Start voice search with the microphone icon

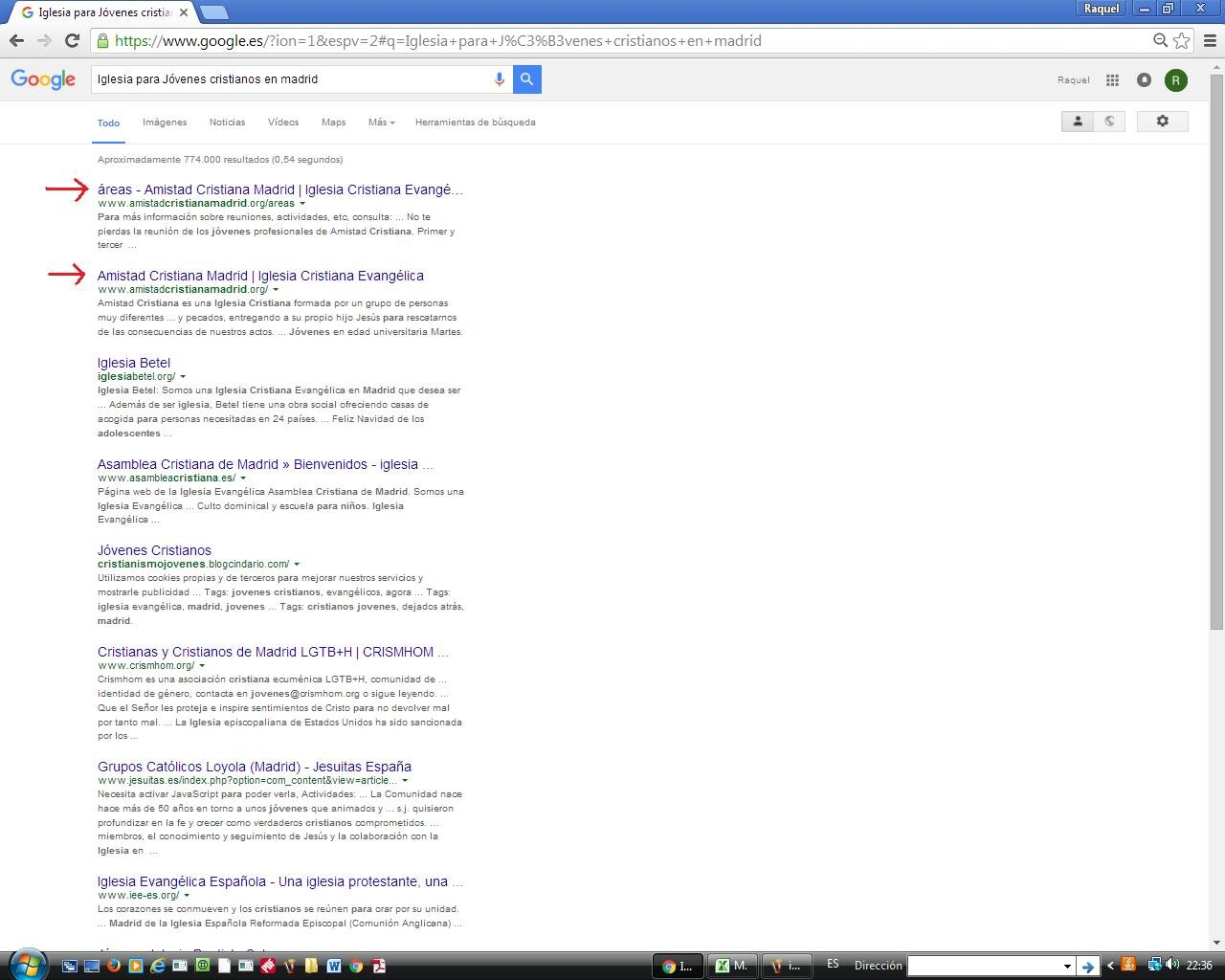click(x=499, y=79)
